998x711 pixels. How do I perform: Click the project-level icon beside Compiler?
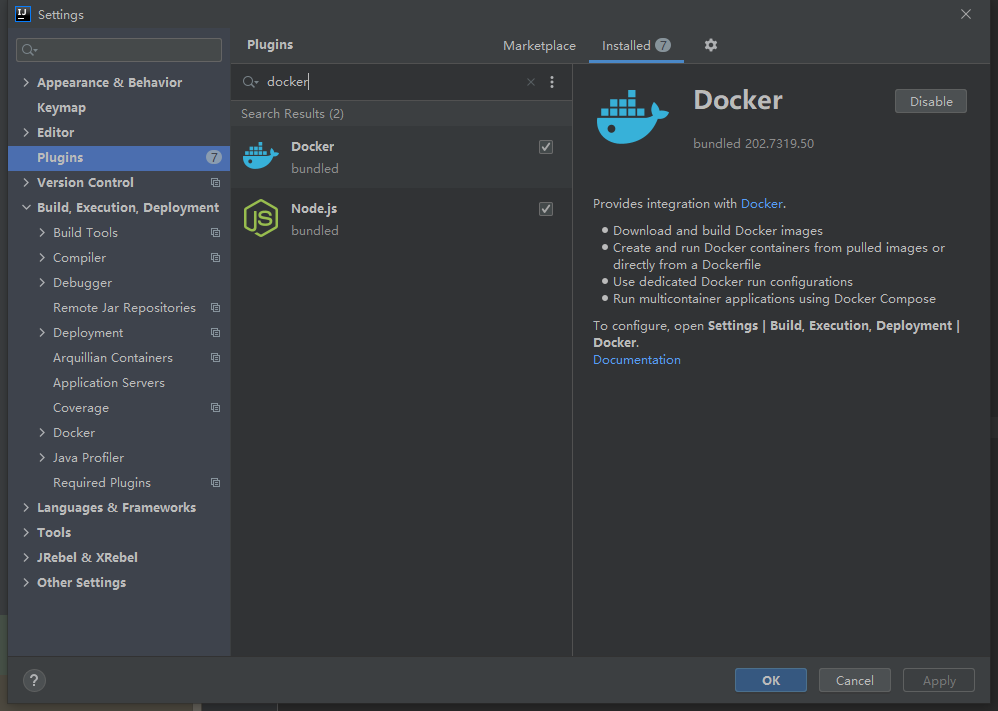point(215,258)
